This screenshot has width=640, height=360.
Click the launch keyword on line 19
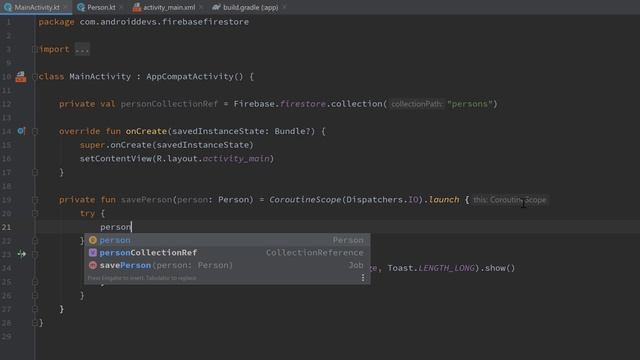(444, 200)
